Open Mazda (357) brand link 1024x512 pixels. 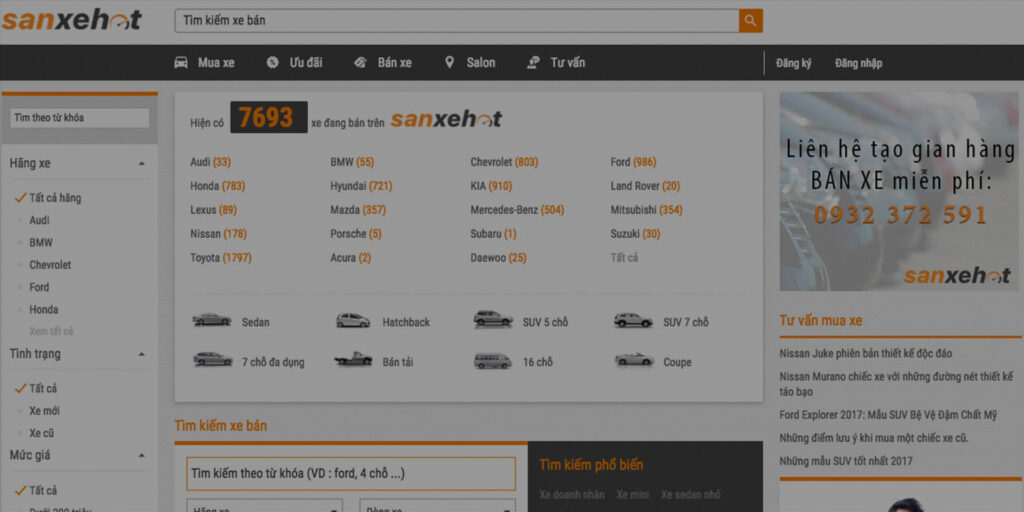tap(358, 210)
